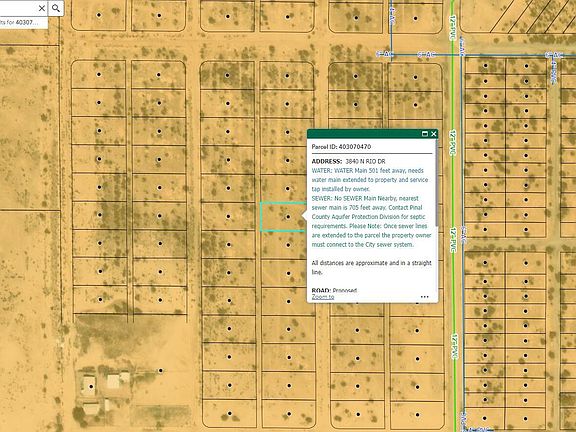Click the magnifier search button
This screenshot has width=576, height=432.
[x=56, y=8]
